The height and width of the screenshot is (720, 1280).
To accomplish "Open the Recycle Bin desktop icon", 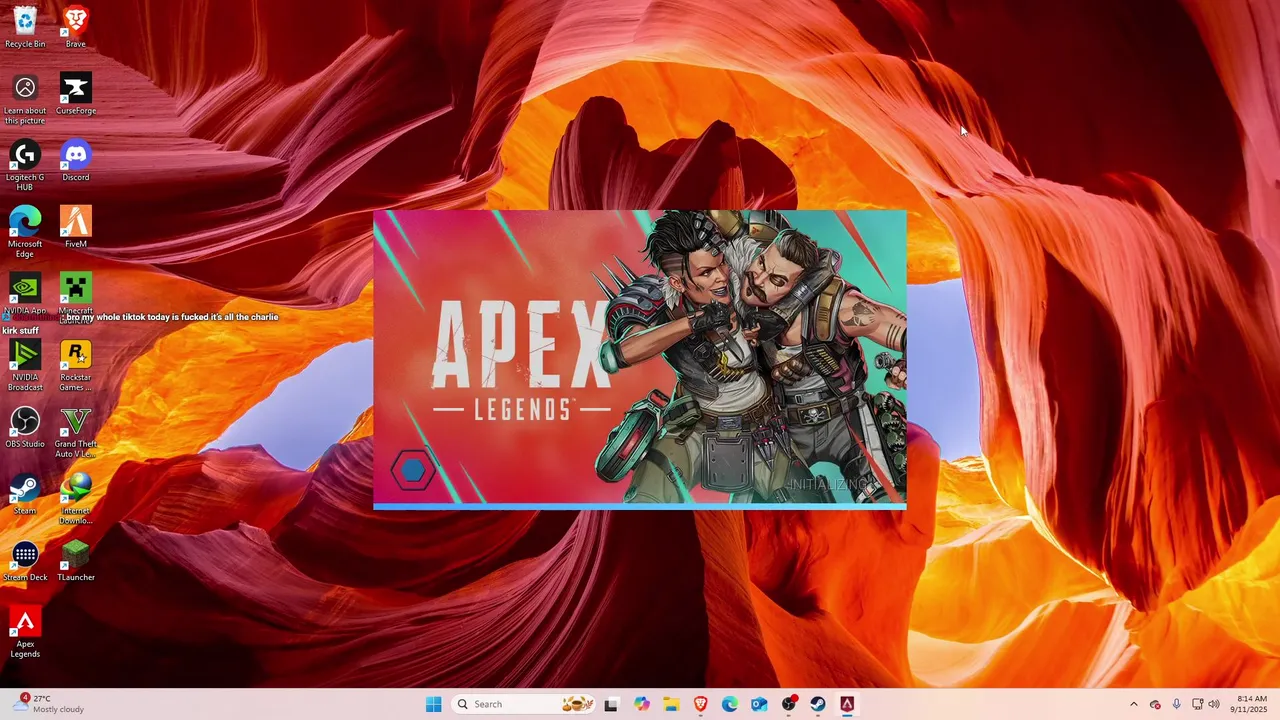I will click(25, 27).
